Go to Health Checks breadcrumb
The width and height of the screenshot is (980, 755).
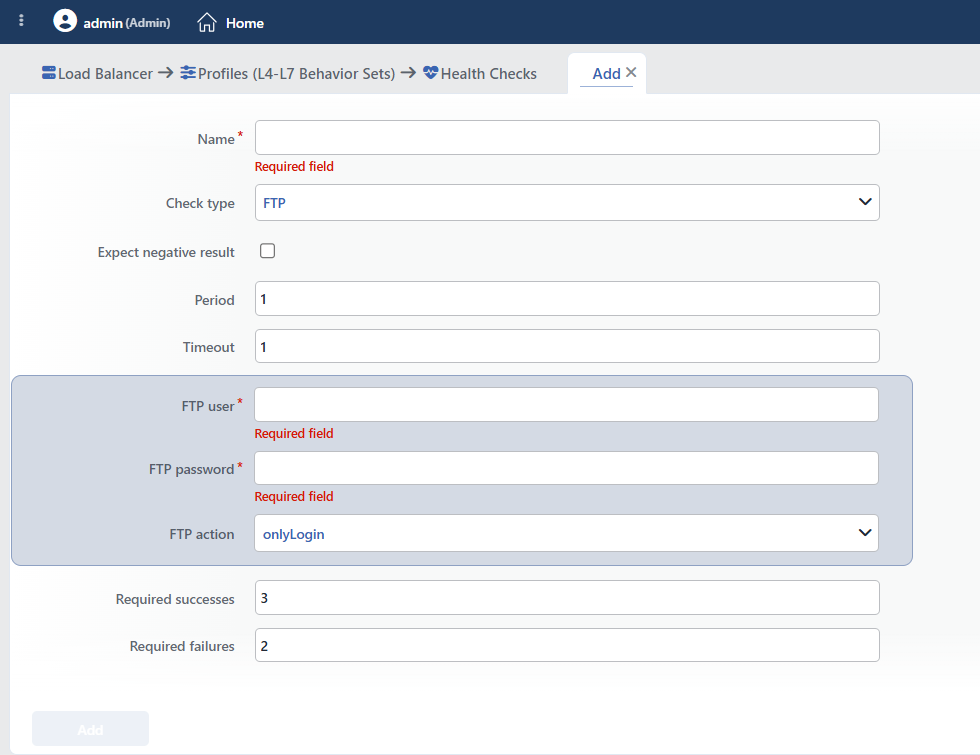pyautogui.click(x=489, y=74)
